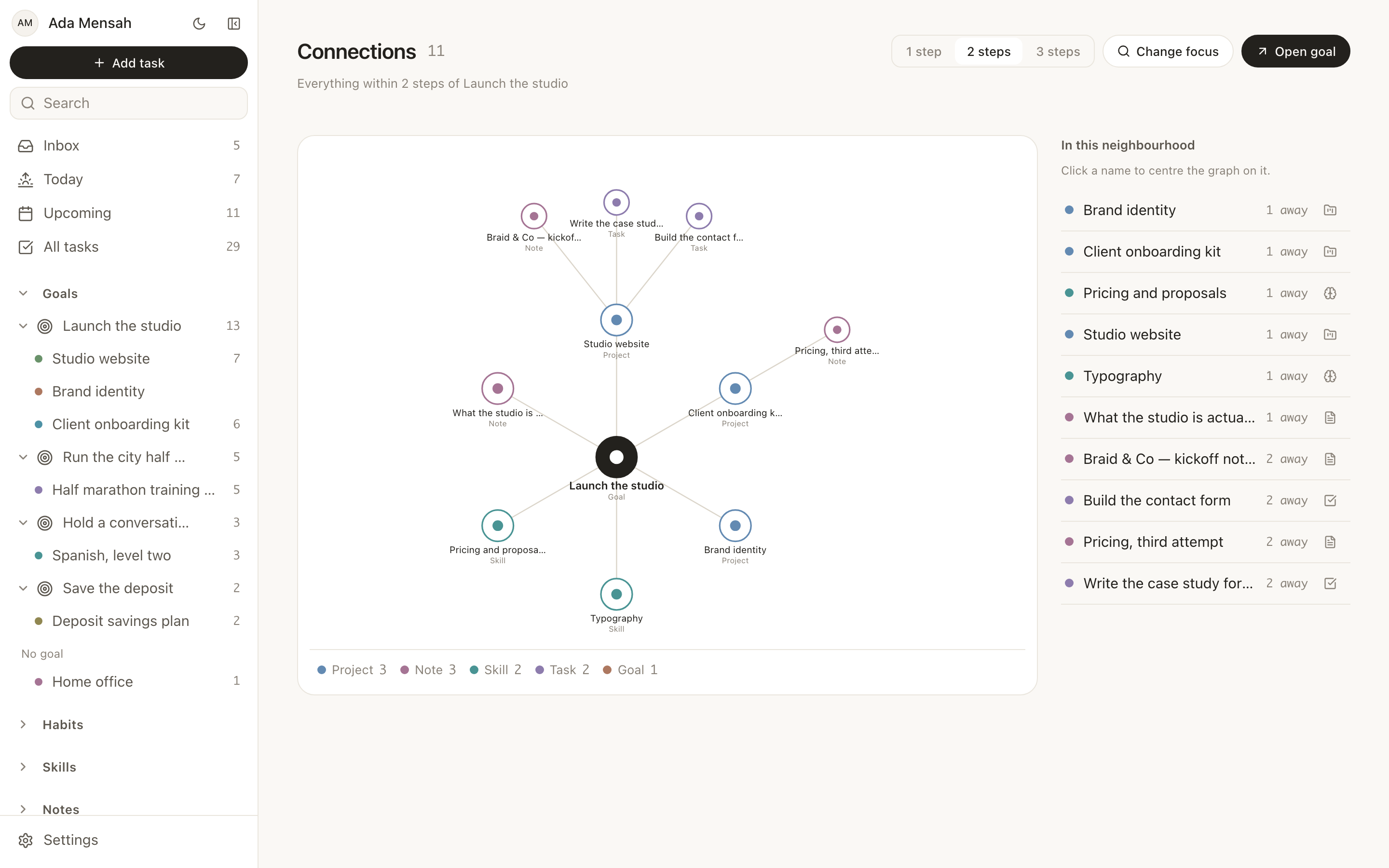Select Studio website project node in graph

pyautogui.click(x=616, y=320)
